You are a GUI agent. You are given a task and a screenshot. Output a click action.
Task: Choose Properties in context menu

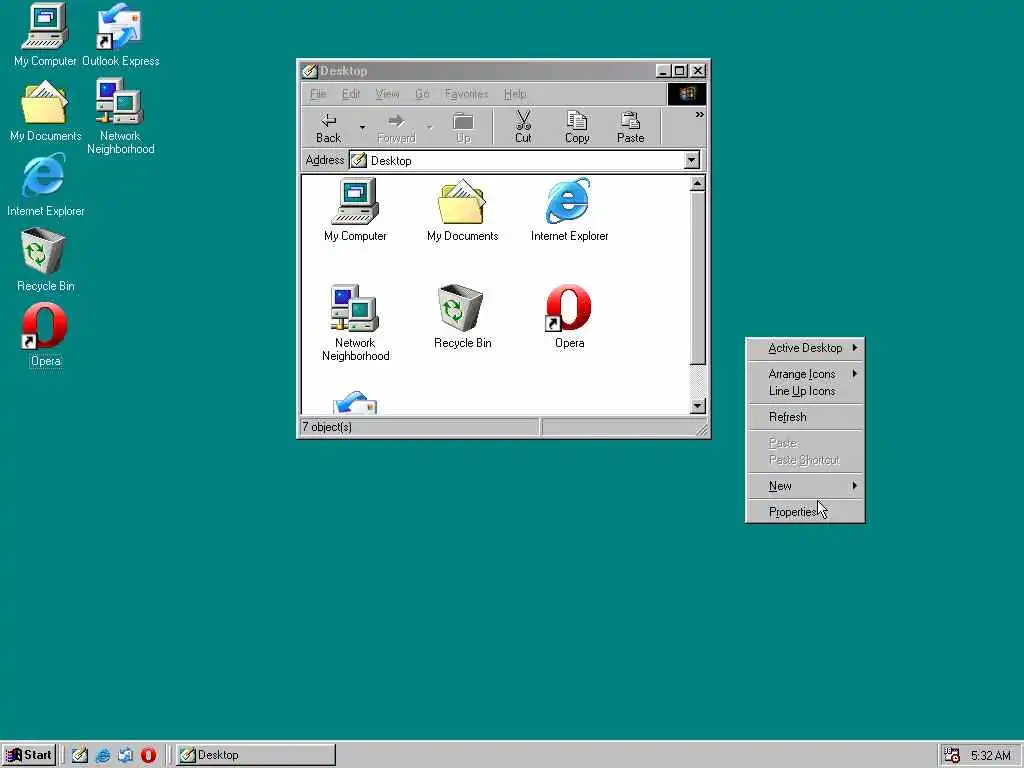coord(805,512)
